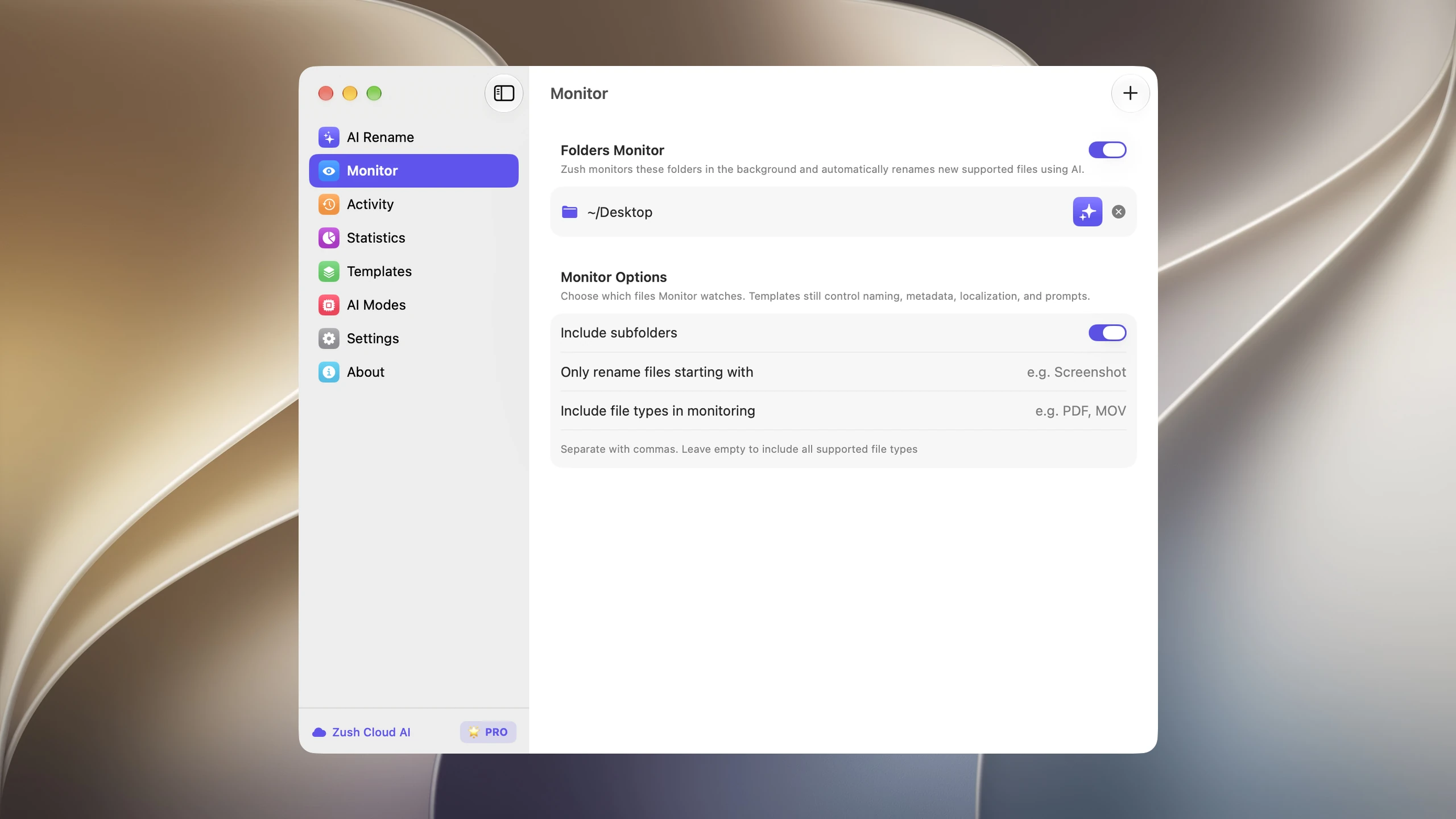Click the Folders Monitor heading
This screenshot has height=819, width=1456.
612,150
